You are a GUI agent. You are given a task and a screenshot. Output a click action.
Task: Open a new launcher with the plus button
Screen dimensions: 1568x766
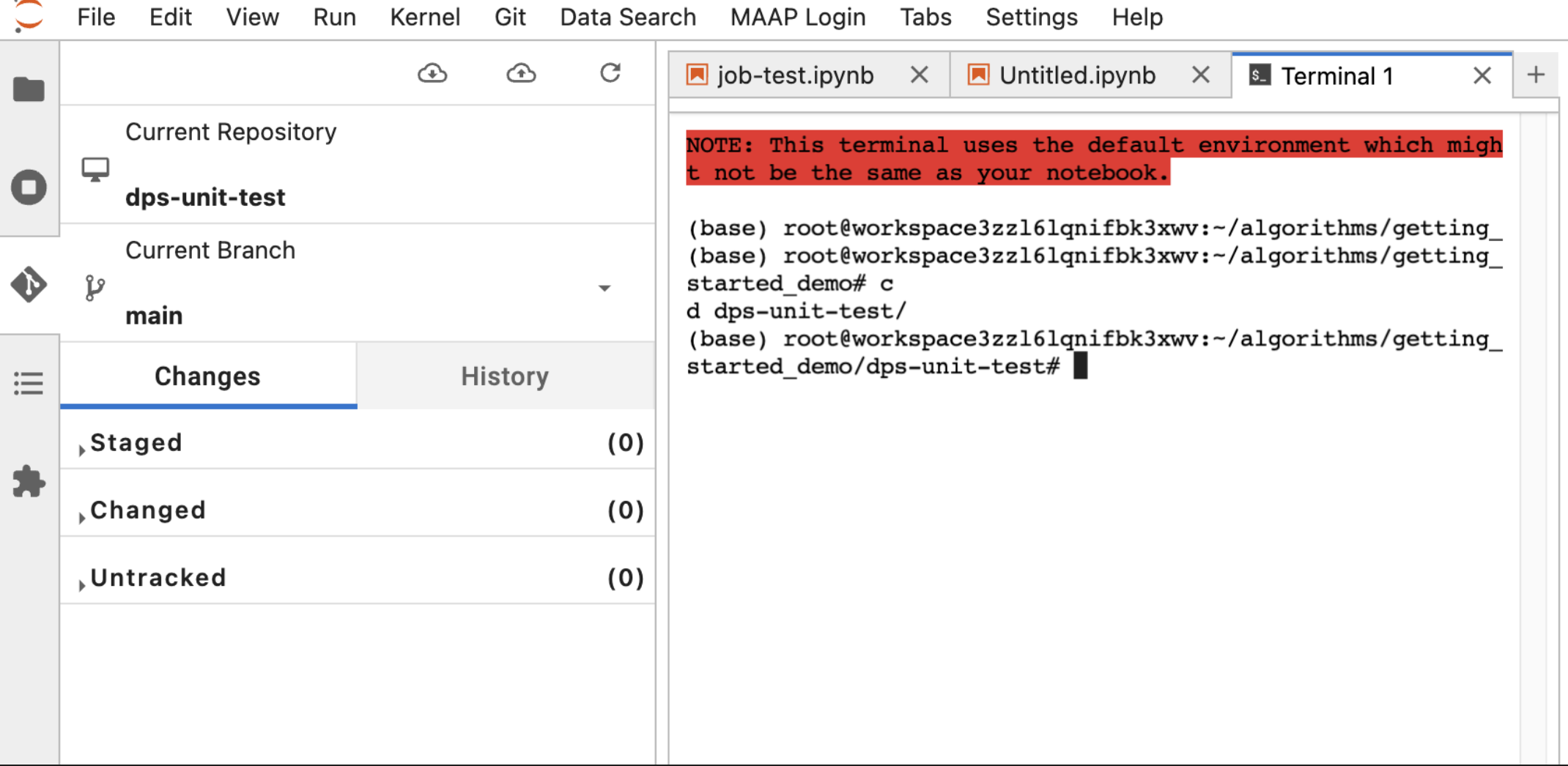[1536, 75]
